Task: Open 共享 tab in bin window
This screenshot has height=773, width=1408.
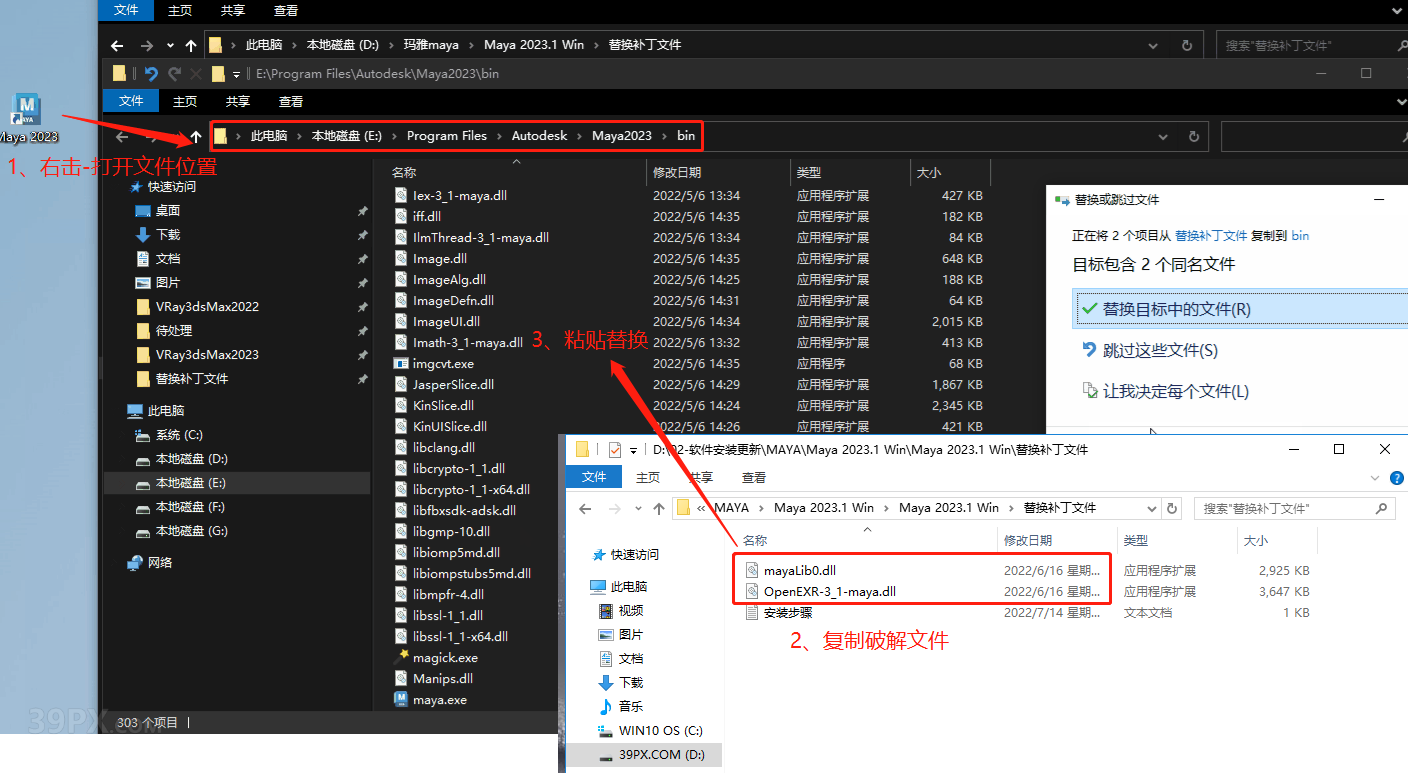Action: 238,101
